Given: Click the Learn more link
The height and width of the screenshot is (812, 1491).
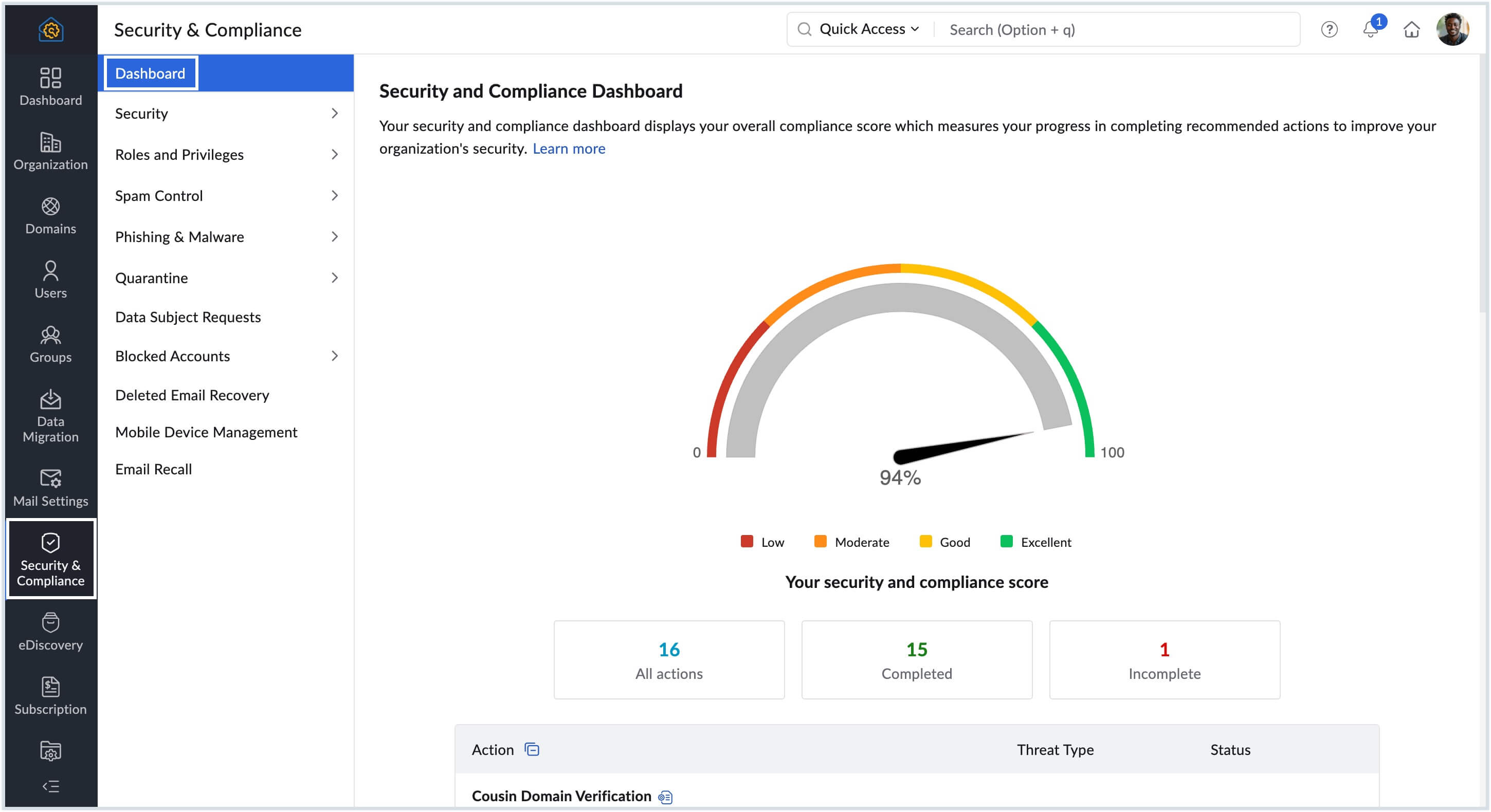Looking at the screenshot, I should 569,149.
